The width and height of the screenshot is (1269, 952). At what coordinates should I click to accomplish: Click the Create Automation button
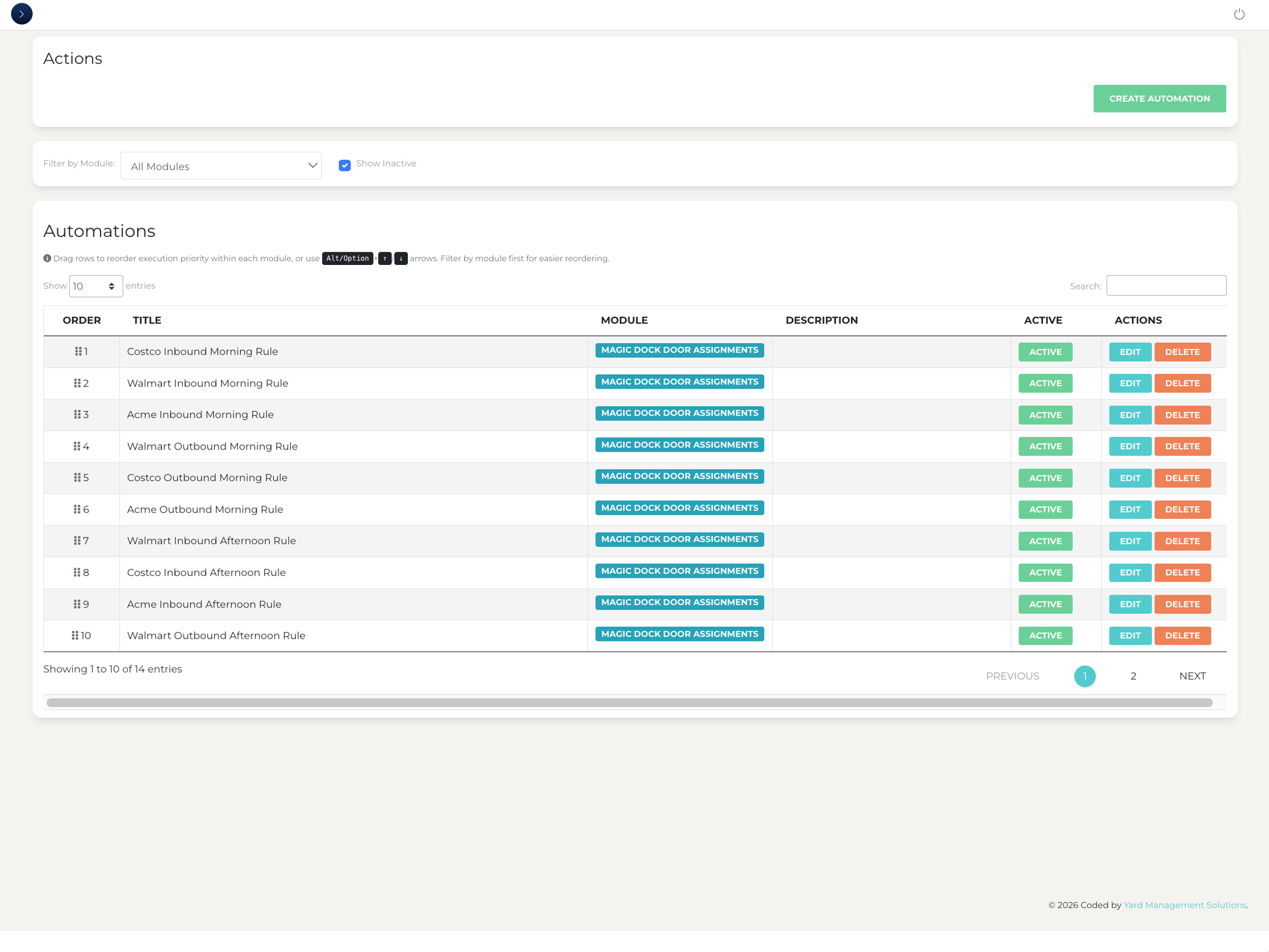point(1160,99)
